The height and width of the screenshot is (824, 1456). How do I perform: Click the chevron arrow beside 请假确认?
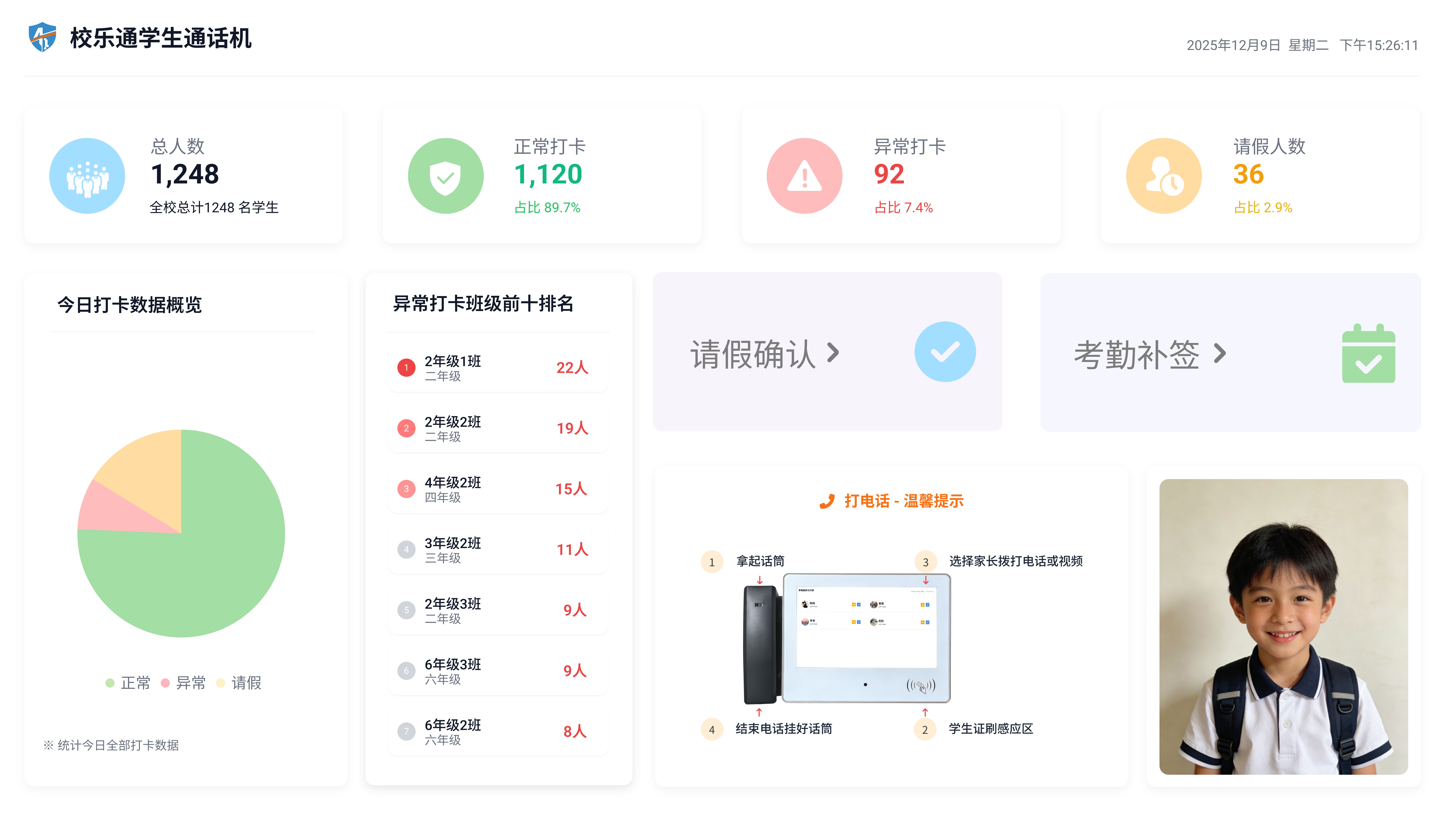pyautogui.click(x=833, y=352)
